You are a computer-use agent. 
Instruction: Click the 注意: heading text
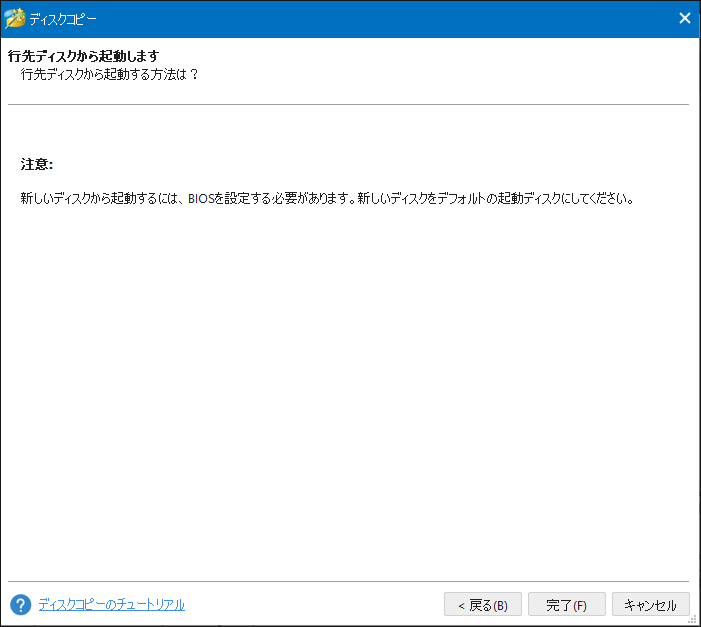click(x=37, y=165)
